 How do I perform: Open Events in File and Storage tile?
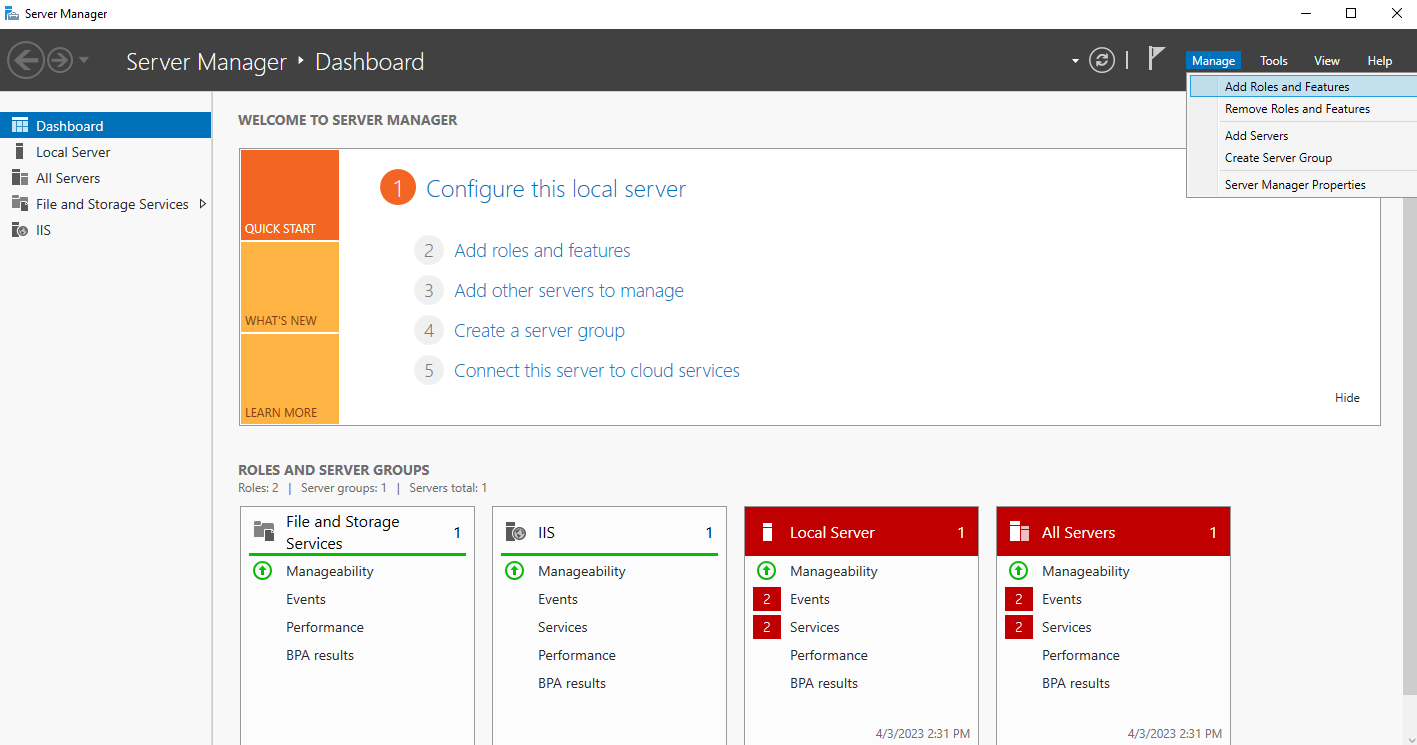pyautogui.click(x=306, y=599)
